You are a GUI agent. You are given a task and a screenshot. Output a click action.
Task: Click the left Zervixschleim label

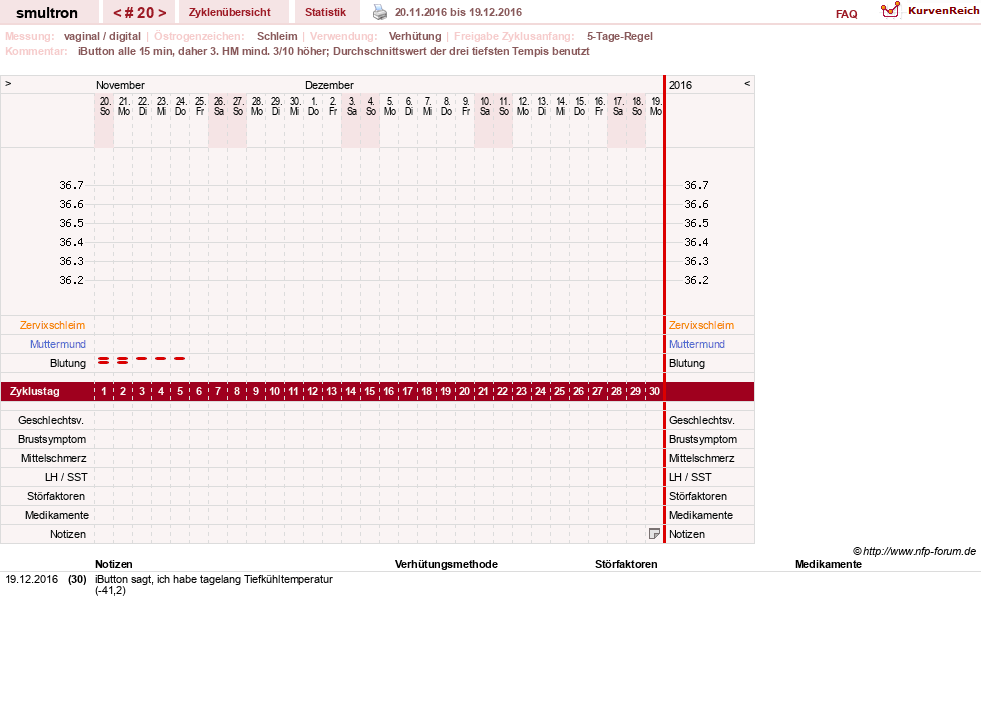[52, 325]
